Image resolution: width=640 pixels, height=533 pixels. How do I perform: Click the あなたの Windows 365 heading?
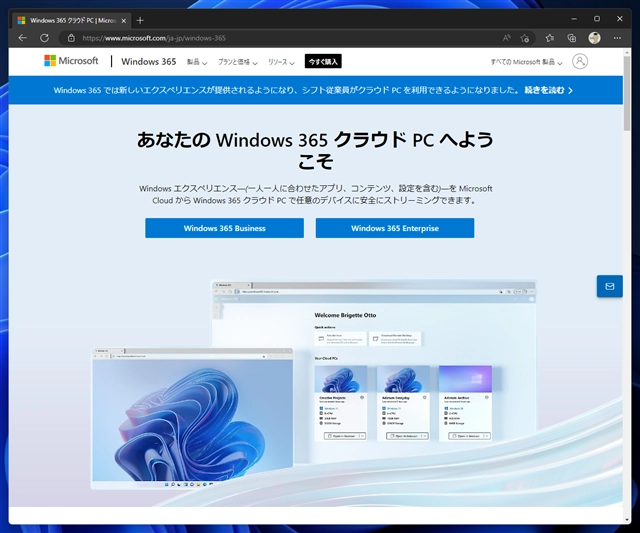tap(315, 151)
